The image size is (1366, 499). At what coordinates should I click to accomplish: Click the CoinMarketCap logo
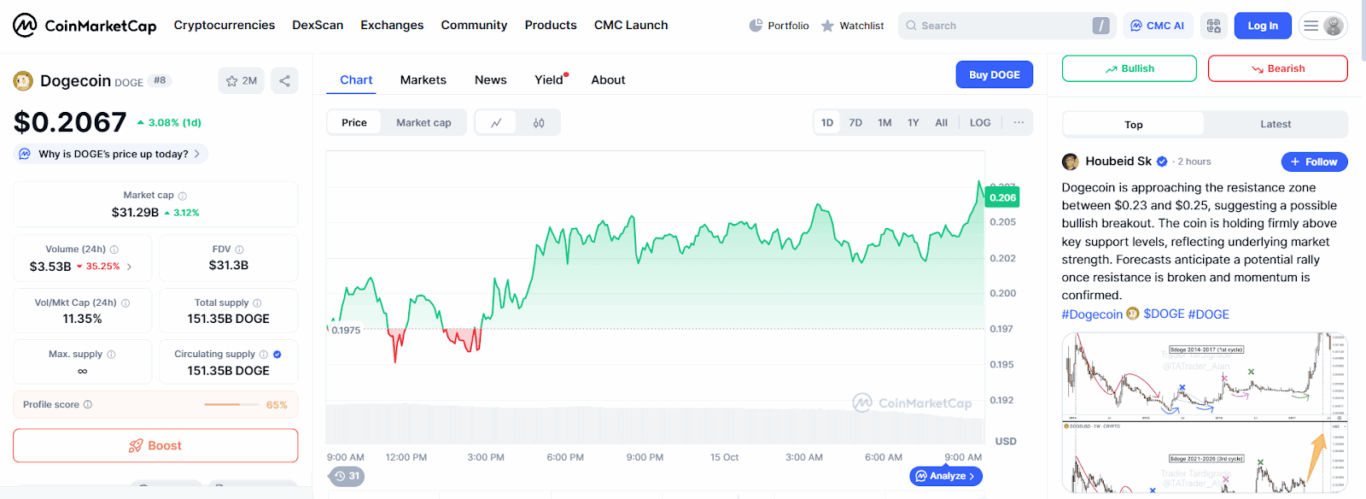[x=85, y=25]
